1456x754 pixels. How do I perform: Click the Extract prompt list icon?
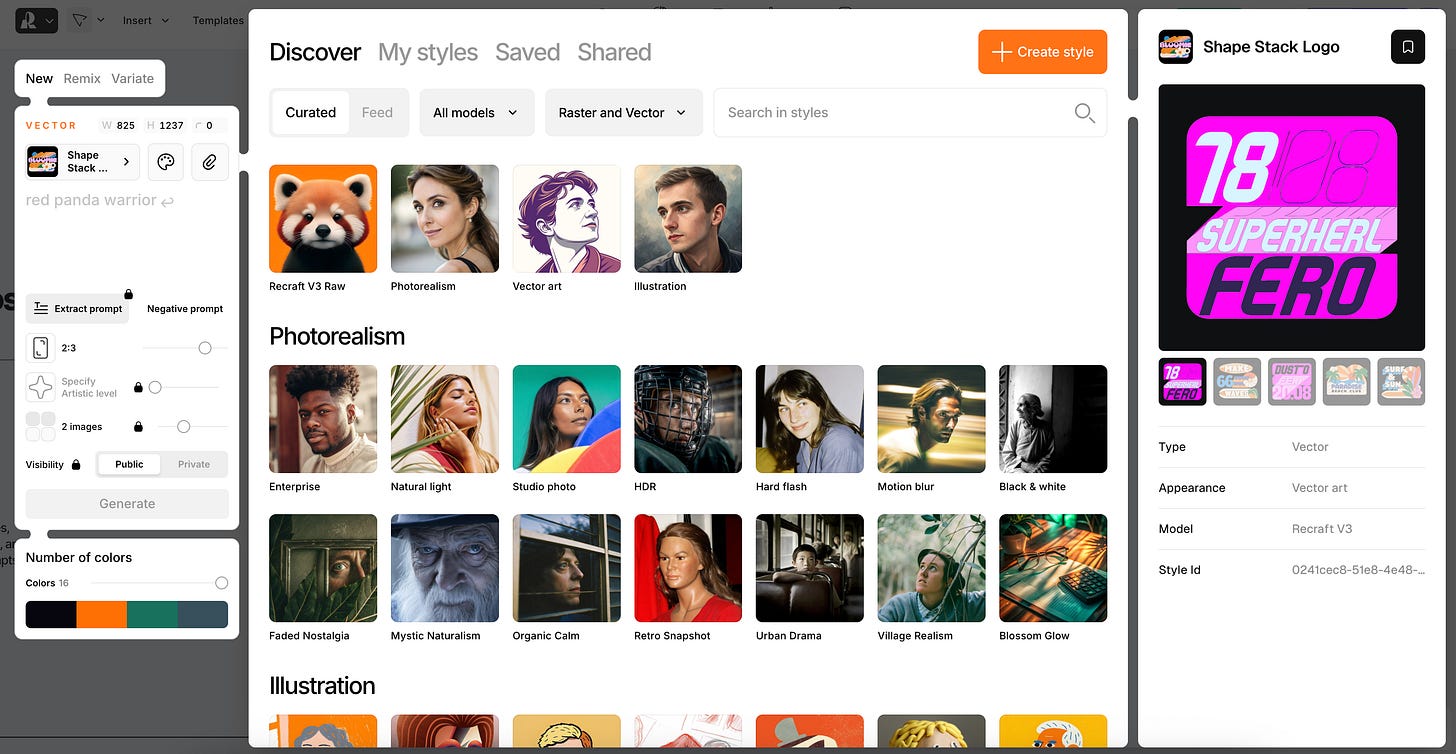pyautogui.click(x=41, y=309)
